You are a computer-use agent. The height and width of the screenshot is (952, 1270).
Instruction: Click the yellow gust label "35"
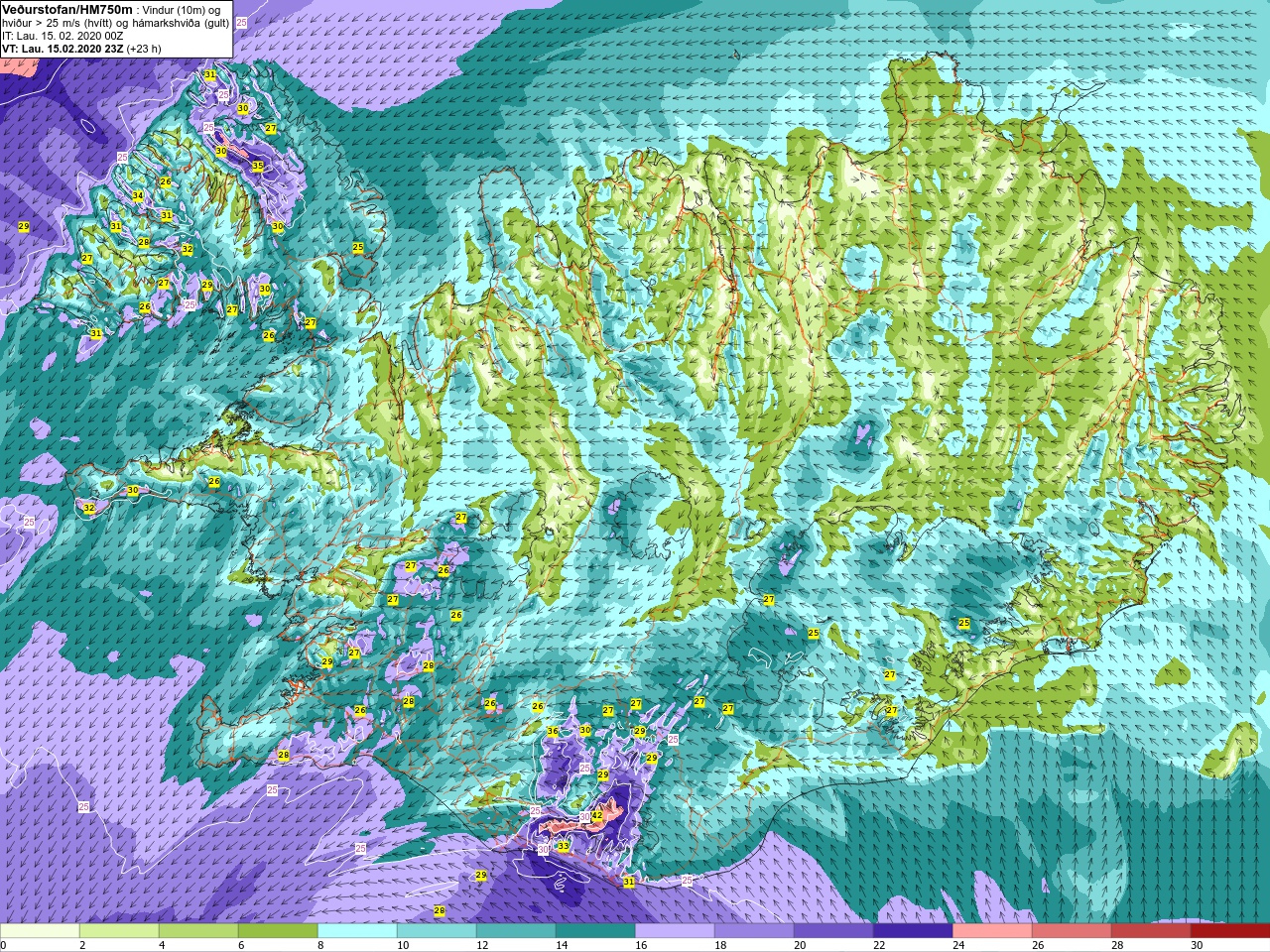257,166
